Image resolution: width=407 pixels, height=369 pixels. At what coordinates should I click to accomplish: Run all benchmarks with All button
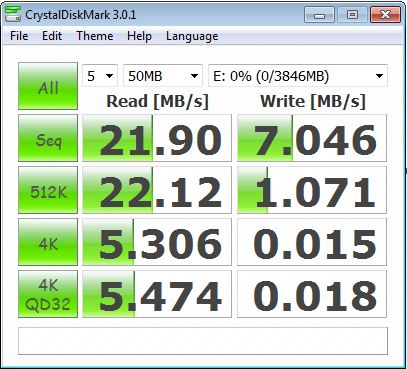point(48,86)
